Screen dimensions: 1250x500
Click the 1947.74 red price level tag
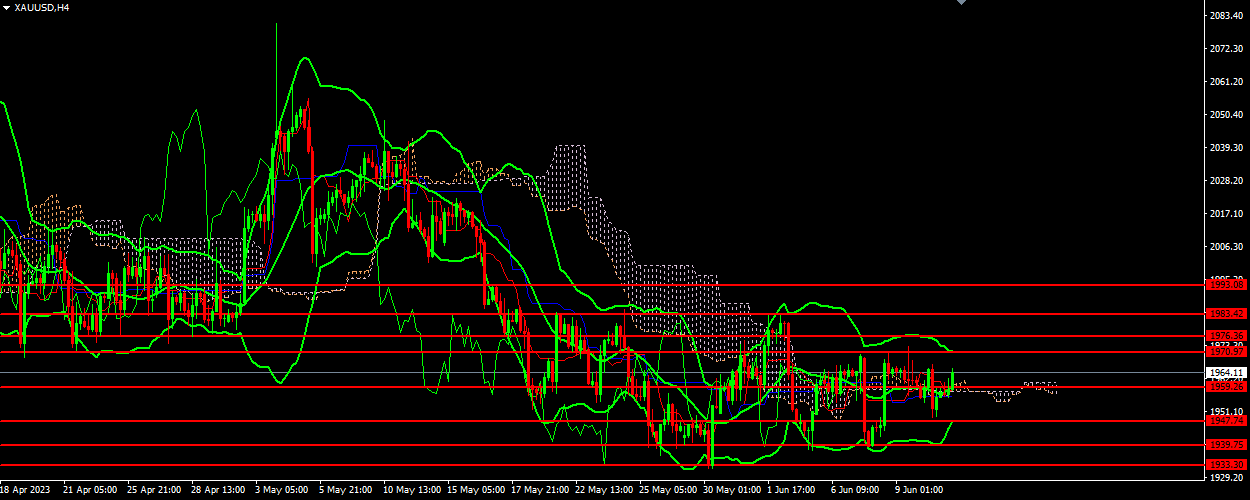pos(1226,422)
